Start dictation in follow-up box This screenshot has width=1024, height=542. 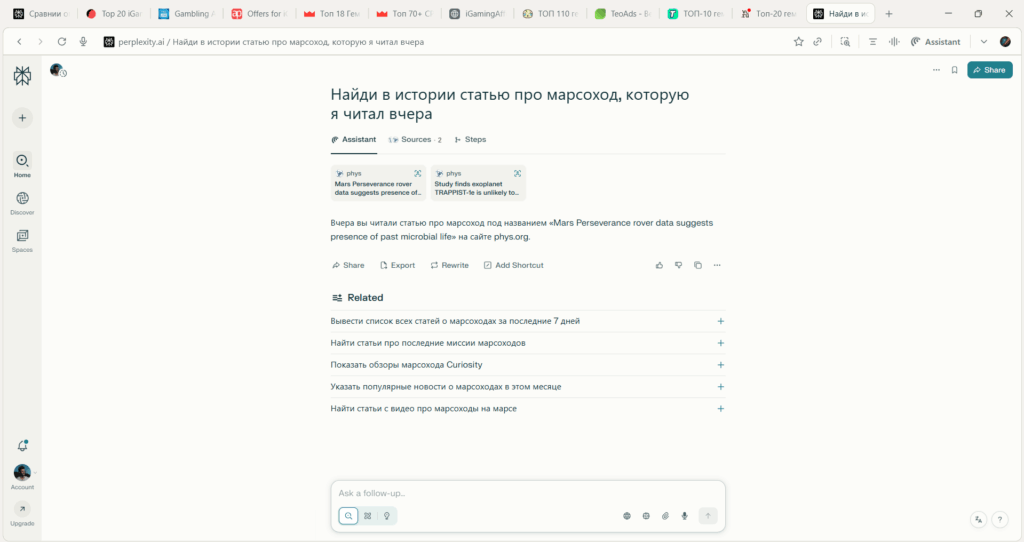pyautogui.click(x=684, y=516)
